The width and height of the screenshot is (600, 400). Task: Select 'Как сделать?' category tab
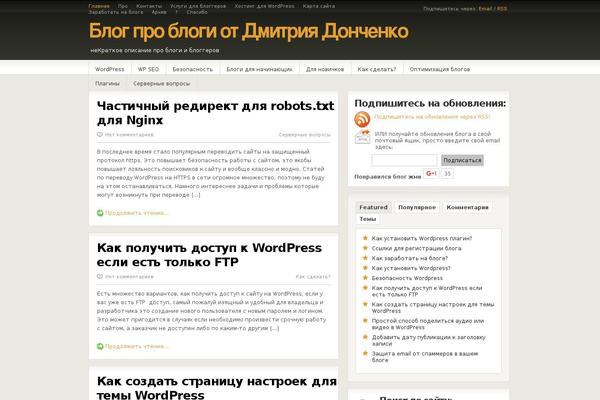[377, 69]
